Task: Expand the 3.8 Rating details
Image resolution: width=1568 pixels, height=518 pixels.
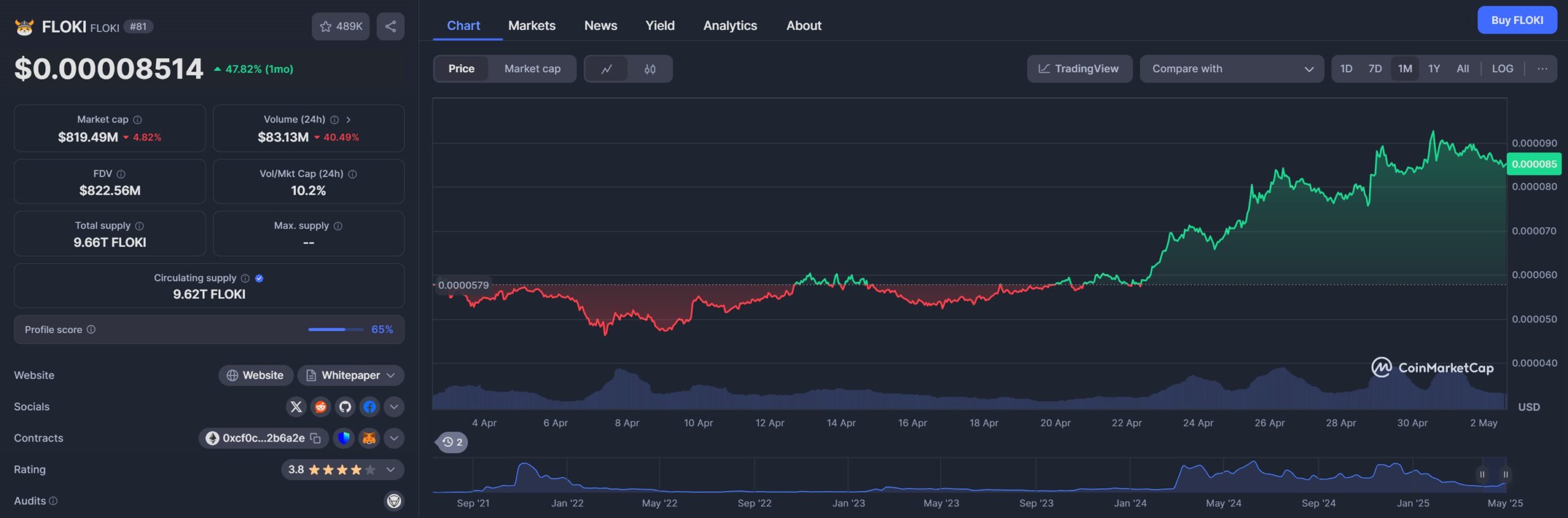Action: [390, 470]
